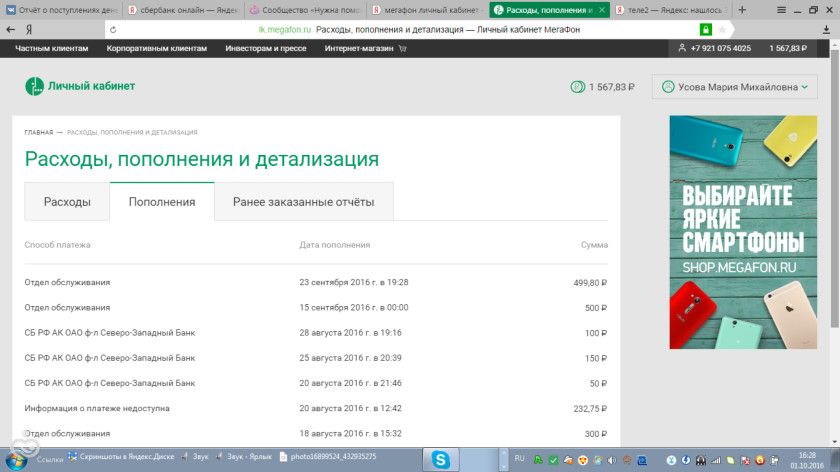Open a new browser tab with plus
This screenshot has width=840, height=472.
pos(742,10)
